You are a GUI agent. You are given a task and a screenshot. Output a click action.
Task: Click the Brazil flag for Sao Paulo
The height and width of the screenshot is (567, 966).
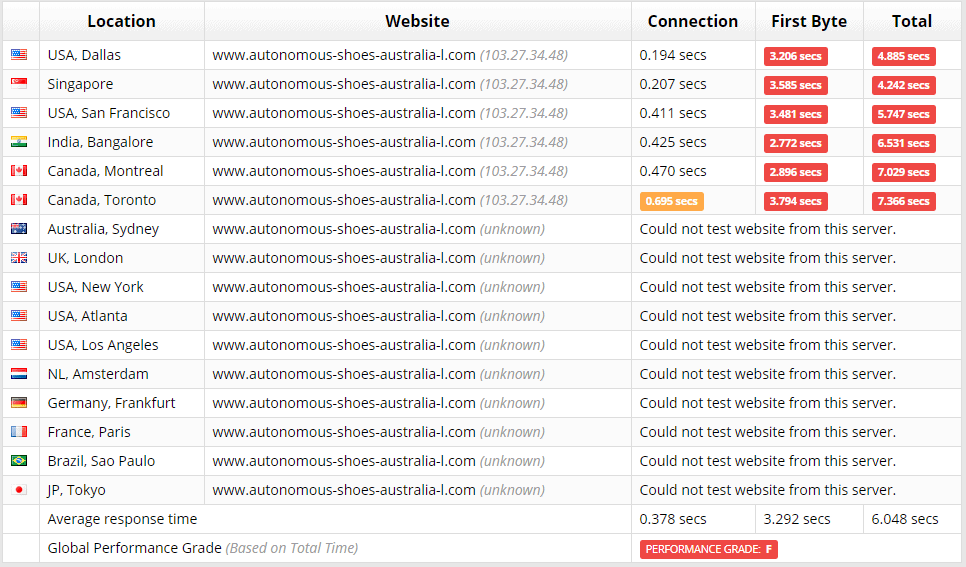19,460
